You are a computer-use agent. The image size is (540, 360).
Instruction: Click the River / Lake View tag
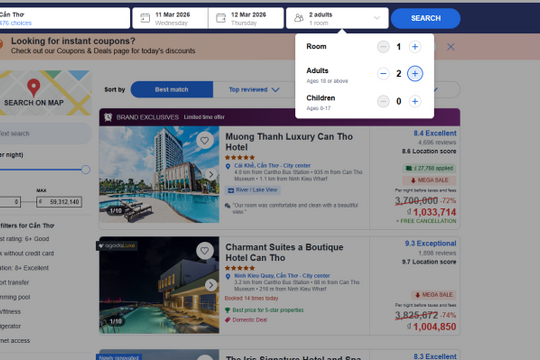[x=253, y=190]
